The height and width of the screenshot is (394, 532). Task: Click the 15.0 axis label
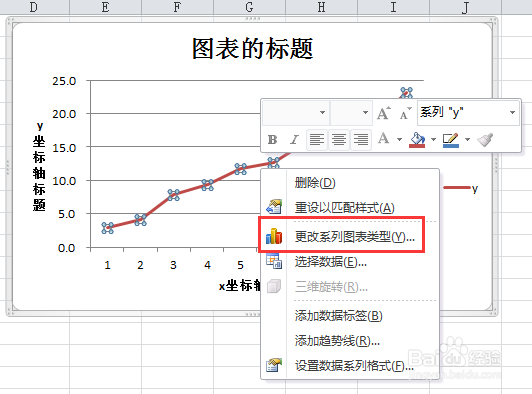click(x=64, y=148)
